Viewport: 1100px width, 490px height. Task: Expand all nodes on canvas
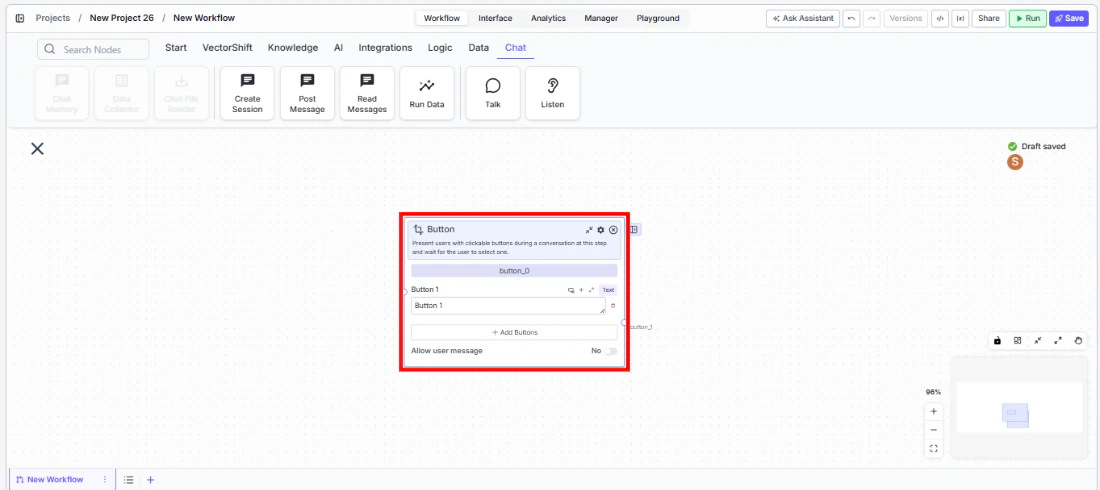click(x=1058, y=340)
